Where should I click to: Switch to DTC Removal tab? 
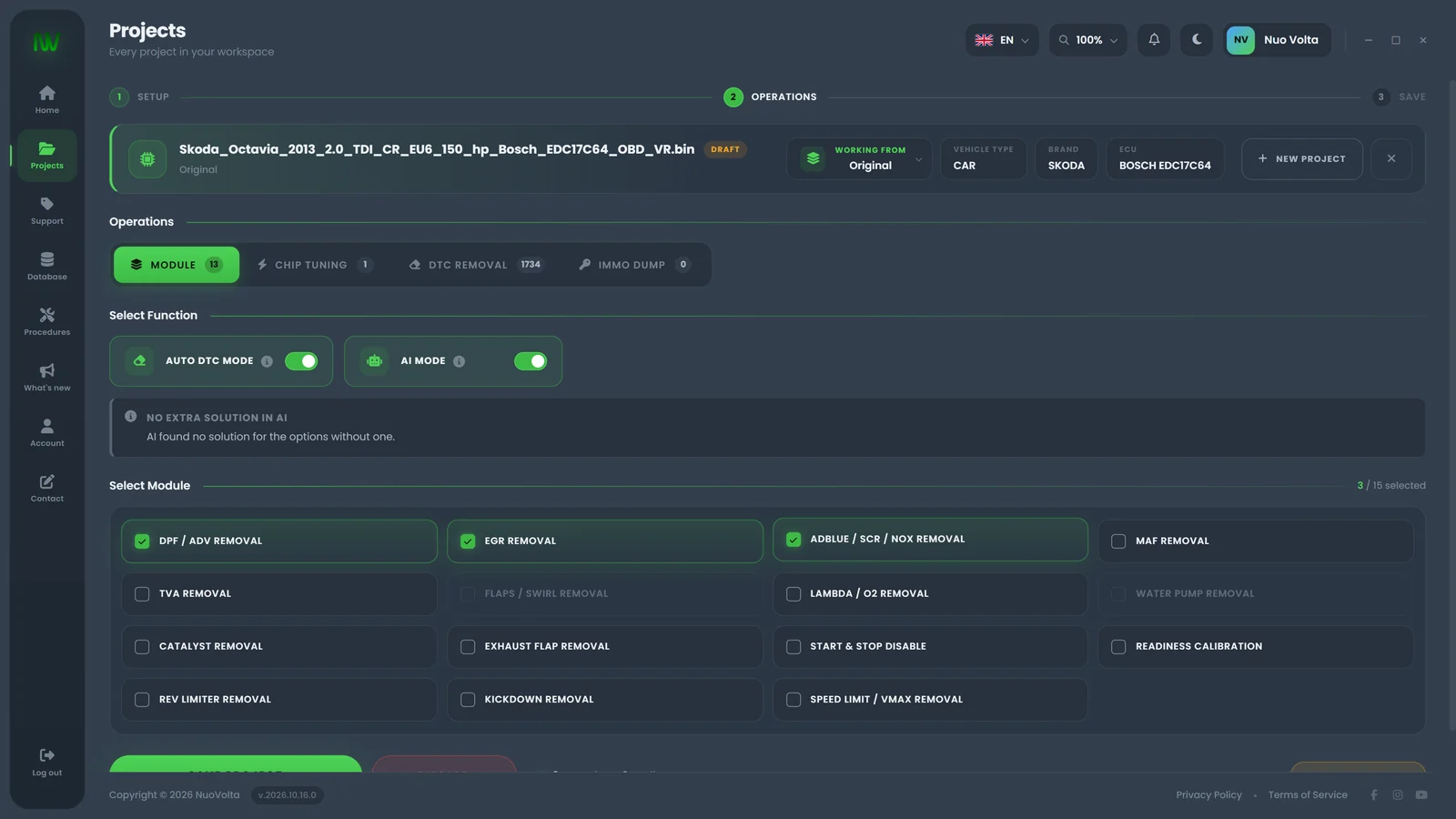475,265
